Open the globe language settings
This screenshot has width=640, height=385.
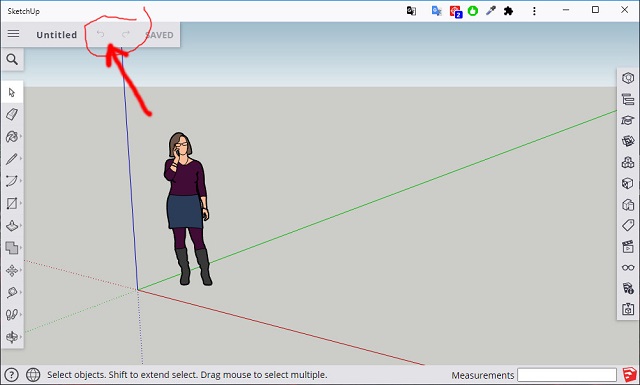pos(33,375)
